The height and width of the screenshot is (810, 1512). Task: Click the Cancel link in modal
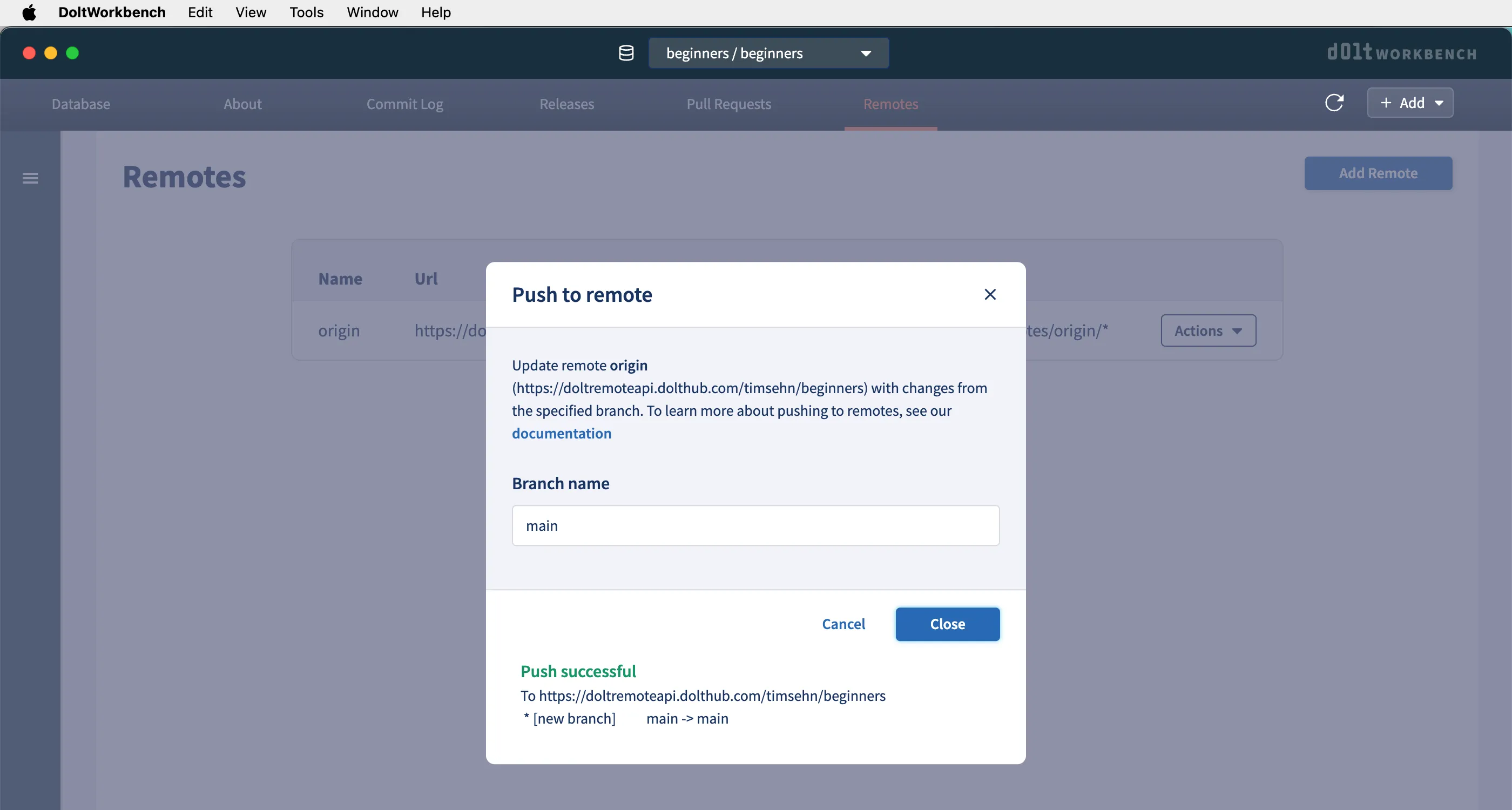click(x=843, y=623)
